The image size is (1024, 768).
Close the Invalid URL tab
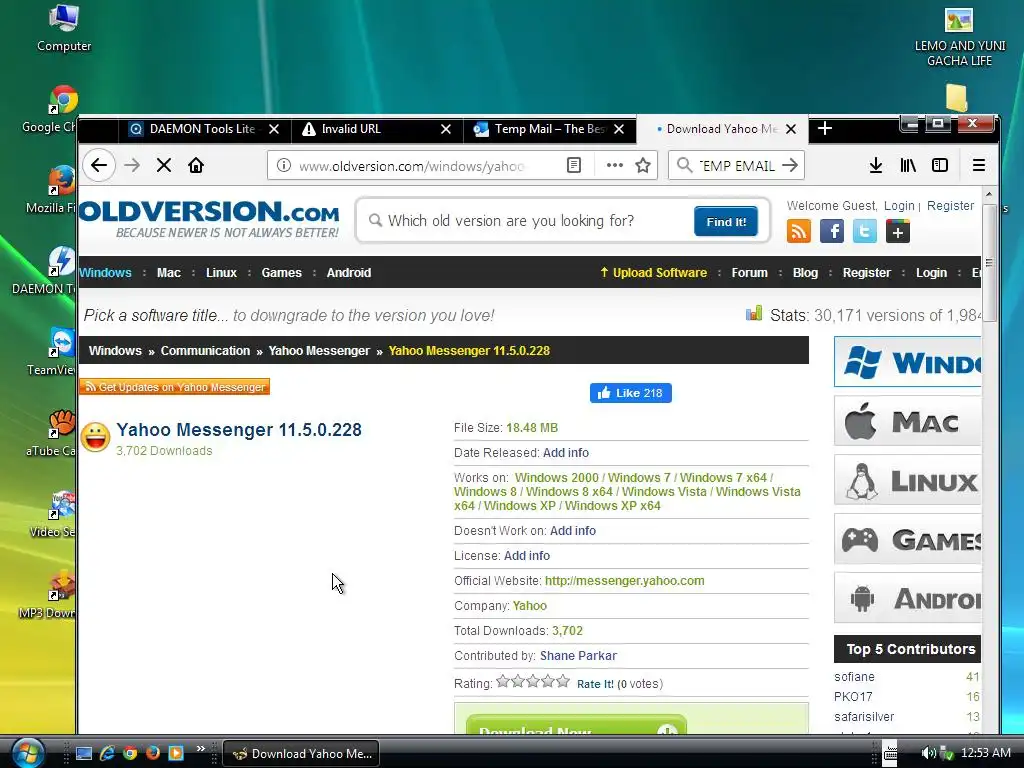coord(445,129)
